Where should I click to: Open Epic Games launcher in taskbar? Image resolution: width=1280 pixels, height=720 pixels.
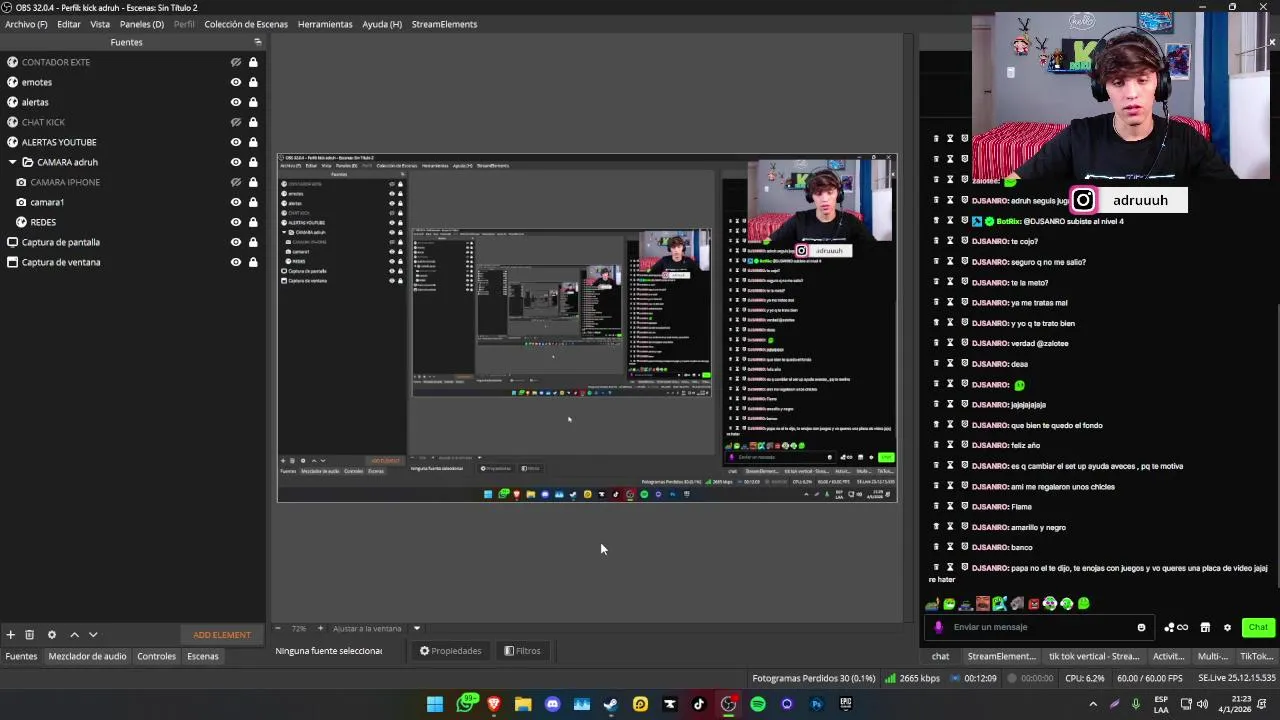coord(846,704)
